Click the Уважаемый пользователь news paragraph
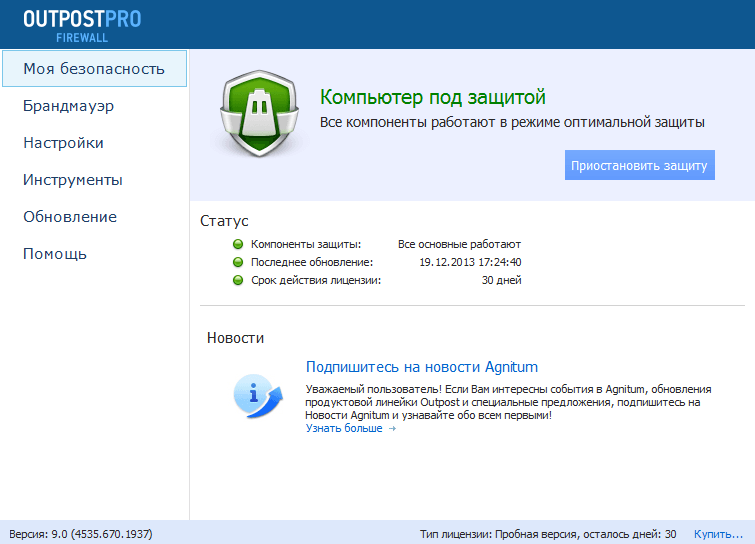The height and width of the screenshot is (544, 755). tap(508, 402)
